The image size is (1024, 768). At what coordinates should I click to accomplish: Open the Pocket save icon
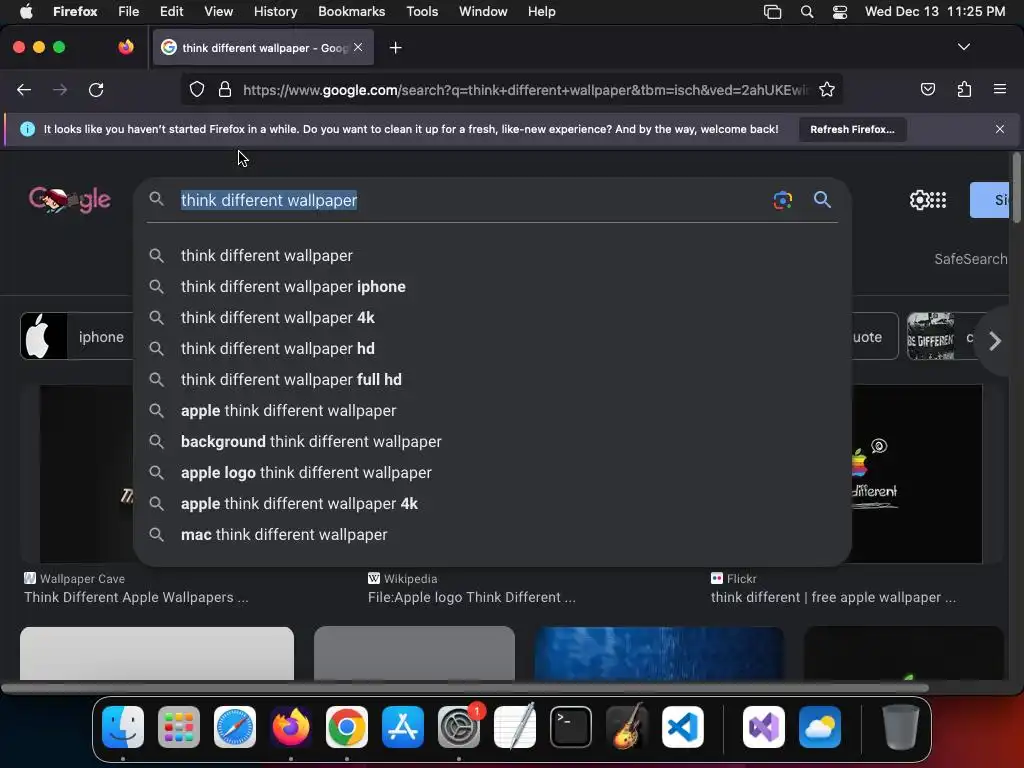(927, 89)
